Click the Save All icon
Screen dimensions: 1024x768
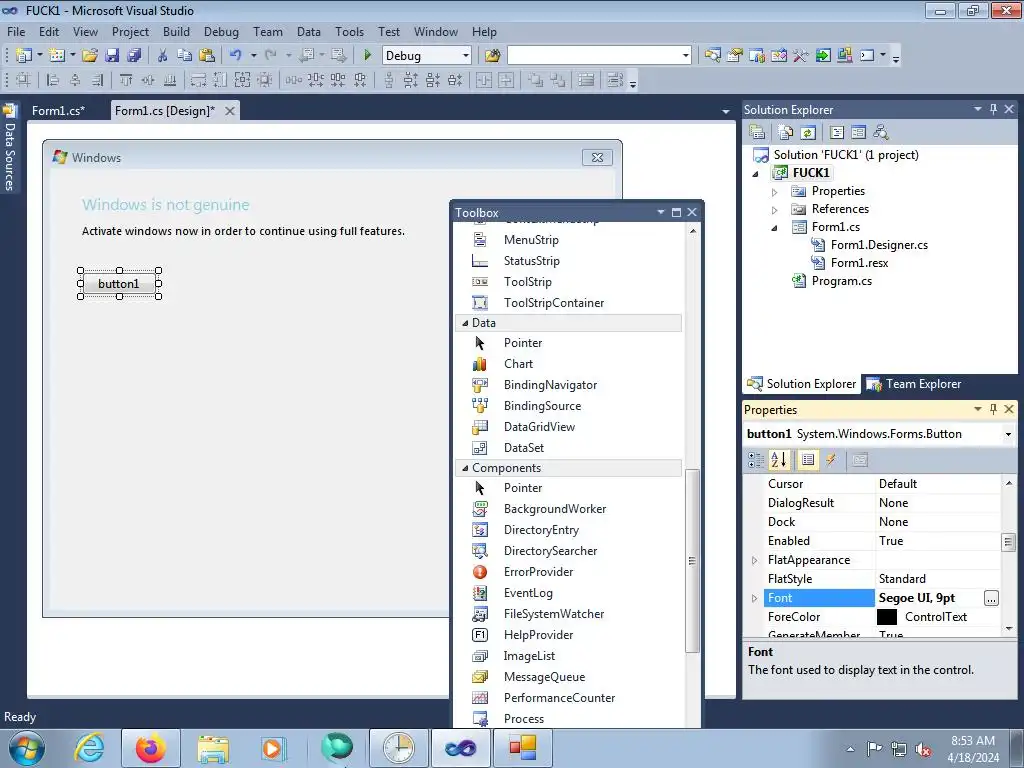click(x=134, y=56)
